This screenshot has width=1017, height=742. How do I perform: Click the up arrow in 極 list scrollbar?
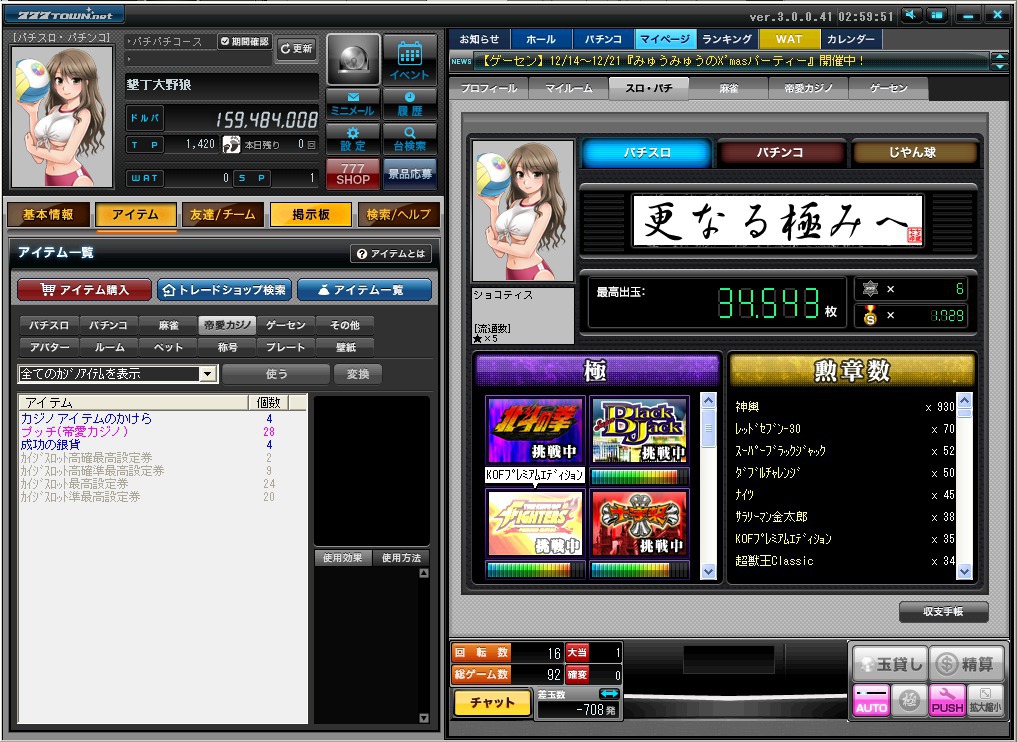(708, 401)
